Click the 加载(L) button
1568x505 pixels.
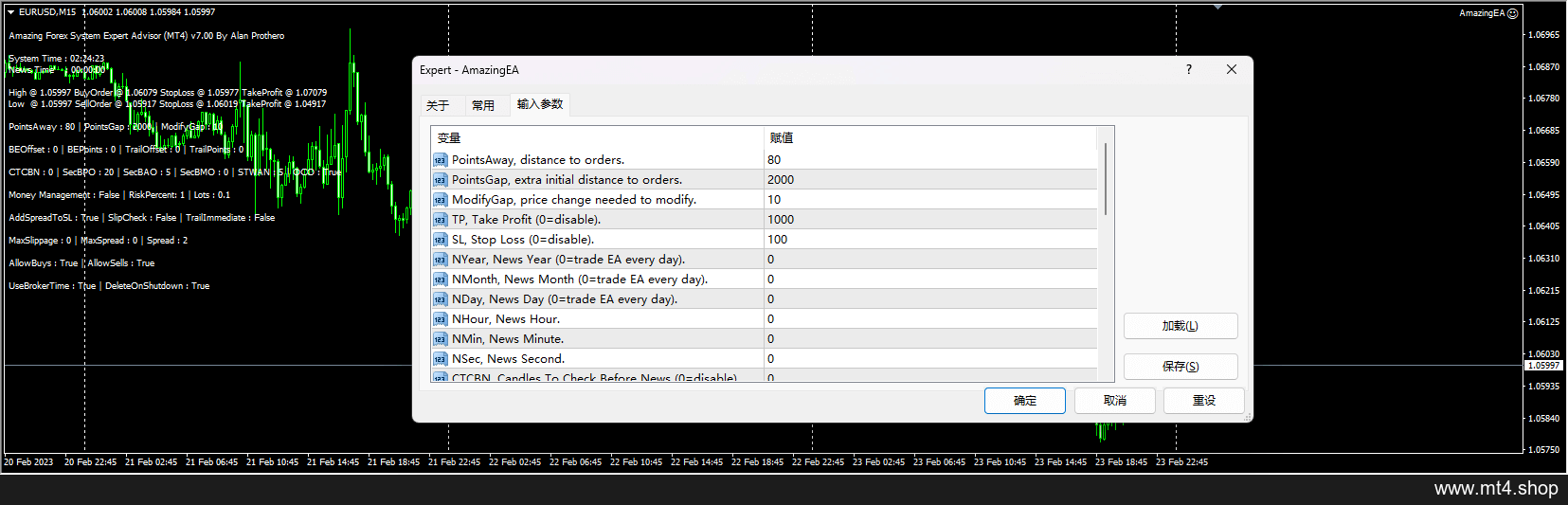click(x=1181, y=326)
